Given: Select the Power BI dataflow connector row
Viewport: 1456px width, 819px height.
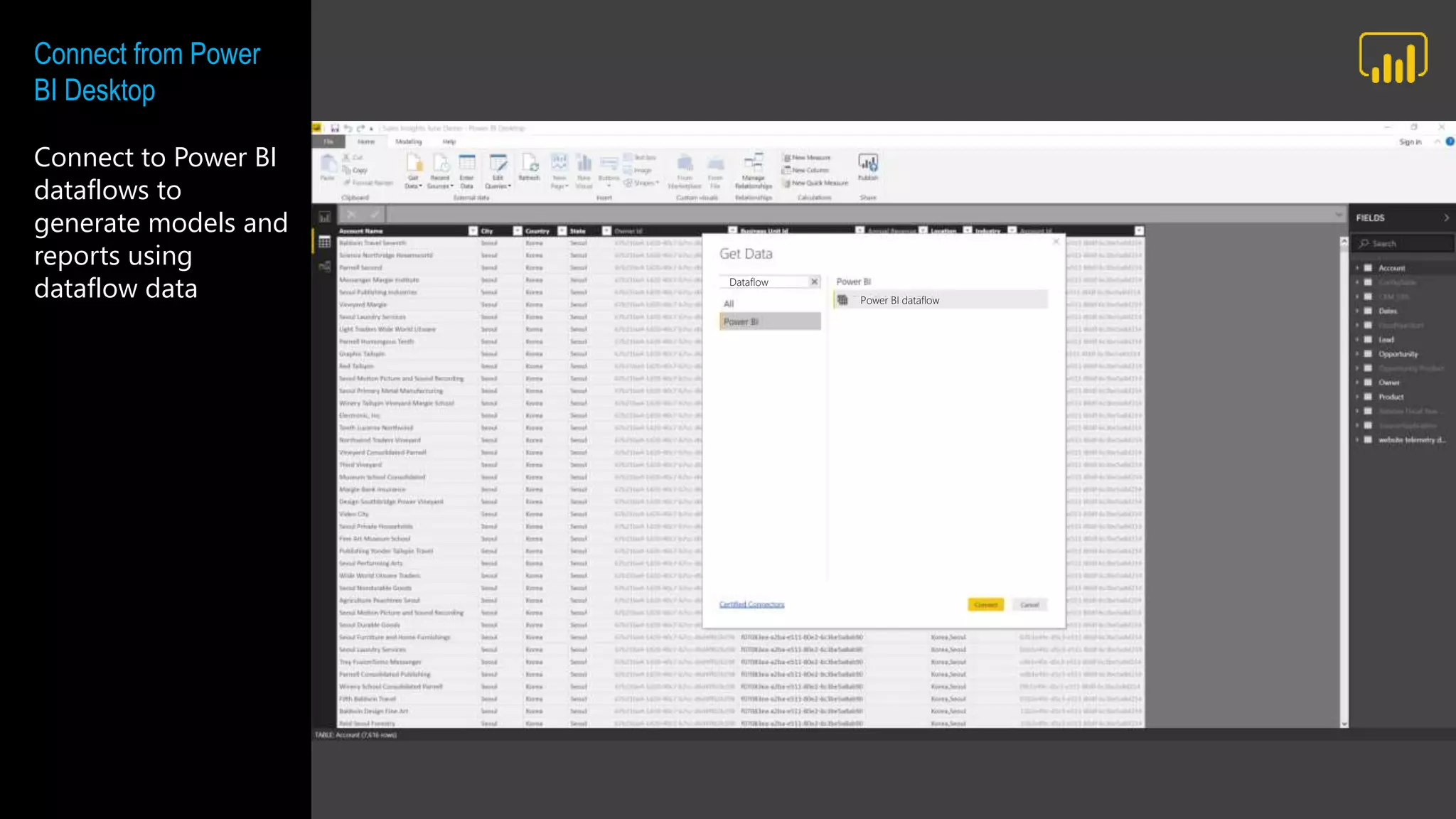Looking at the screenshot, I should click(941, 300).
